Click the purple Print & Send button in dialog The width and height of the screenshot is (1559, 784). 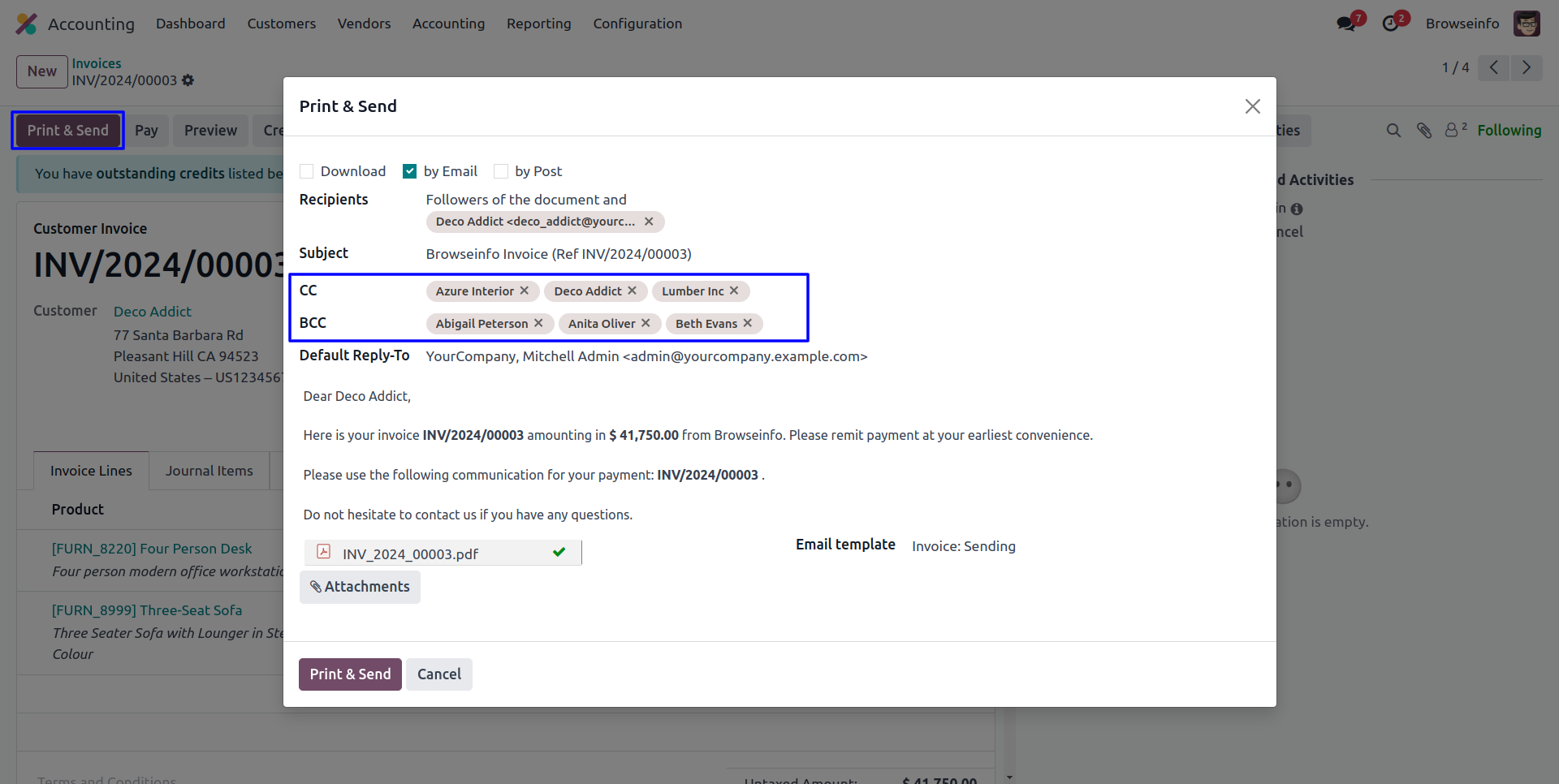[x=350, y=674]
